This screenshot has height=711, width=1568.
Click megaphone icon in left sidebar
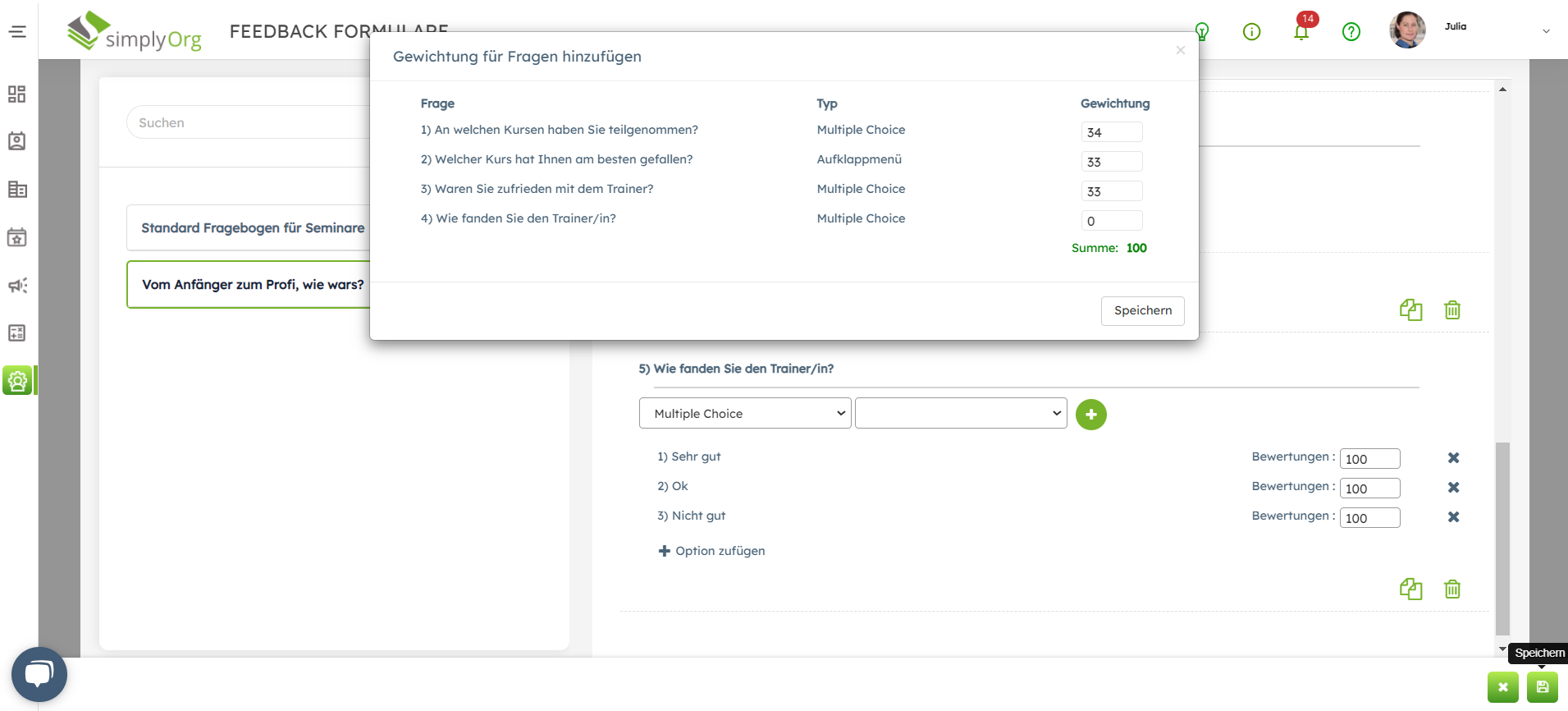click(17, 286)
